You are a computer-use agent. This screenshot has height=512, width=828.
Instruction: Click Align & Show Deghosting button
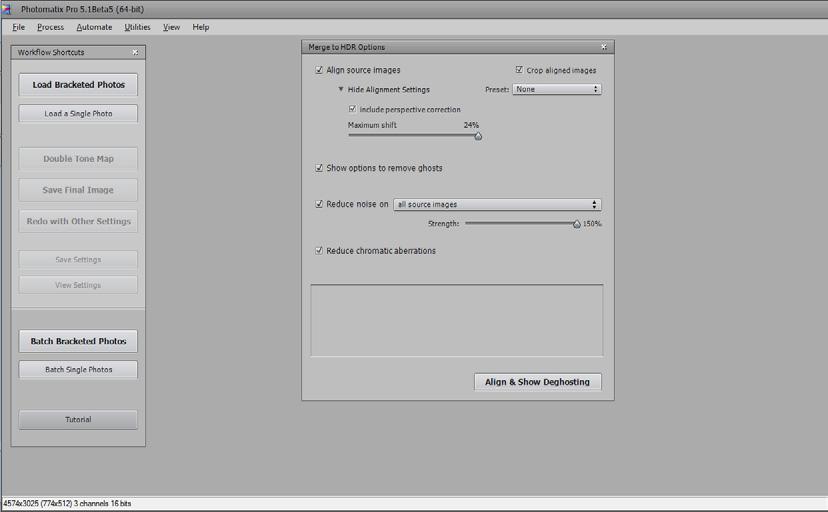point(538,382)
